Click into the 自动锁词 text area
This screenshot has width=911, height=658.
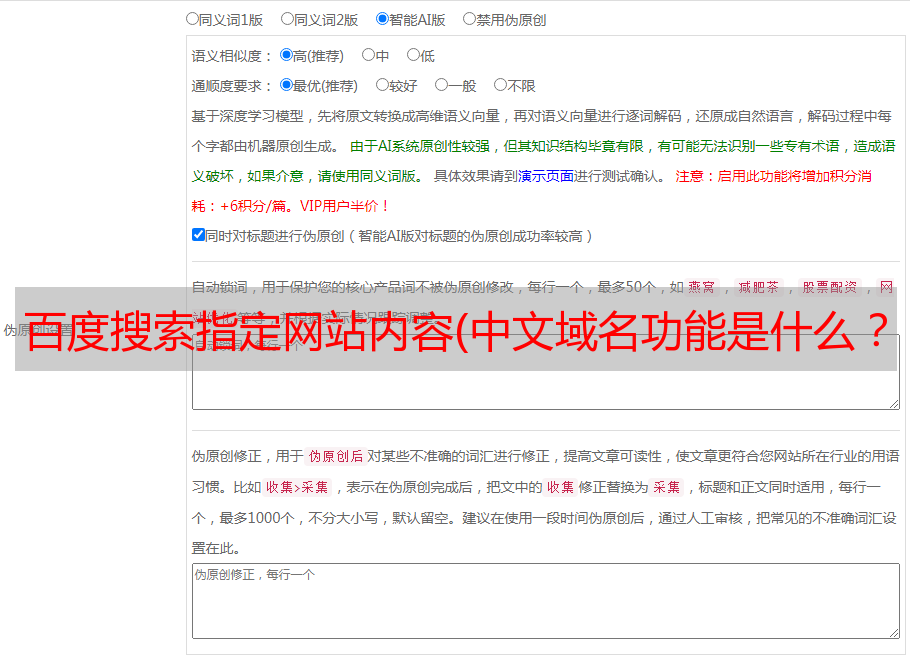(546, 372)
